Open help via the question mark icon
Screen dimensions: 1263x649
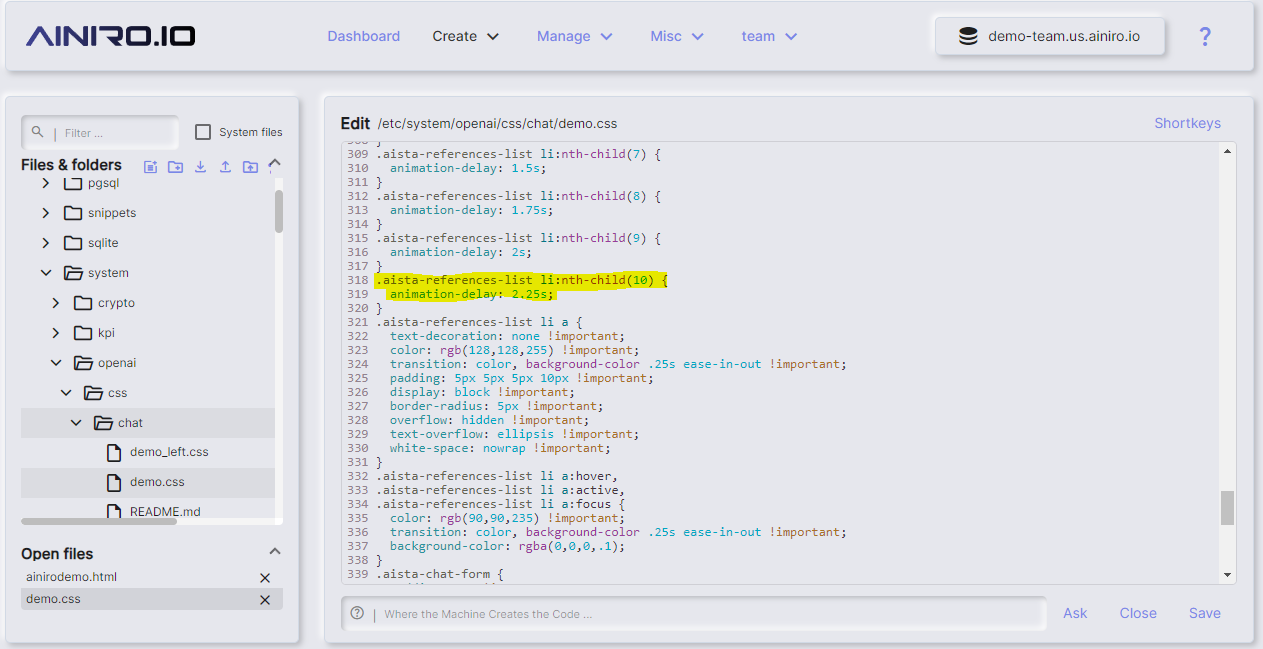tap(1205, 36)
